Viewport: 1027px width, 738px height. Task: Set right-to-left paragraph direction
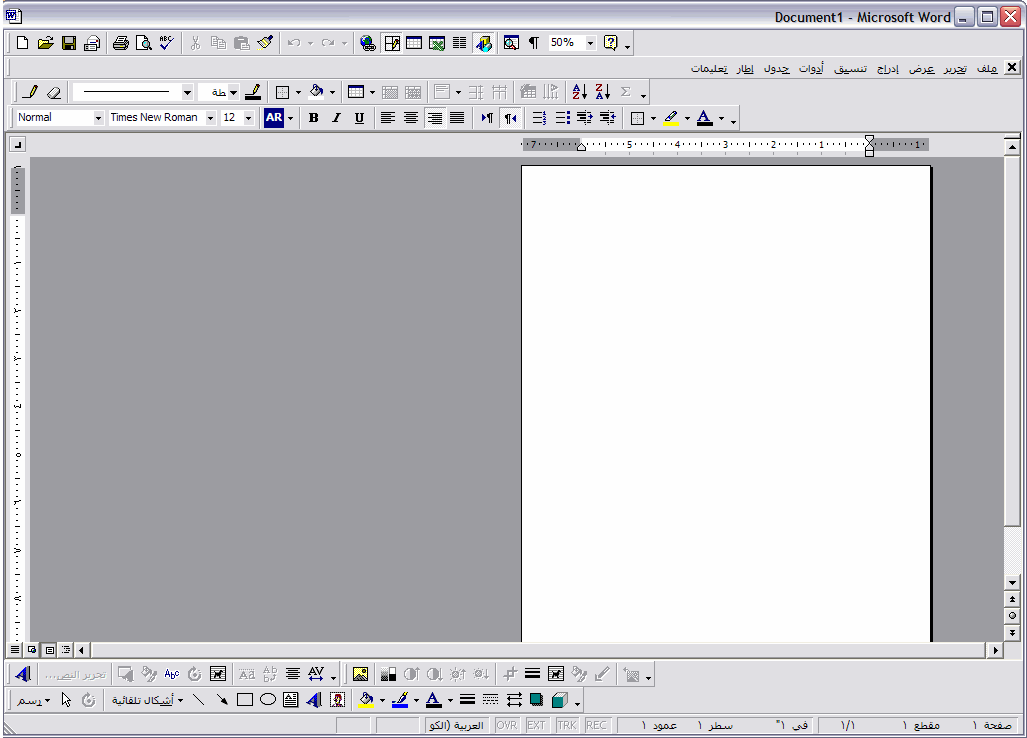click(510, 118)
